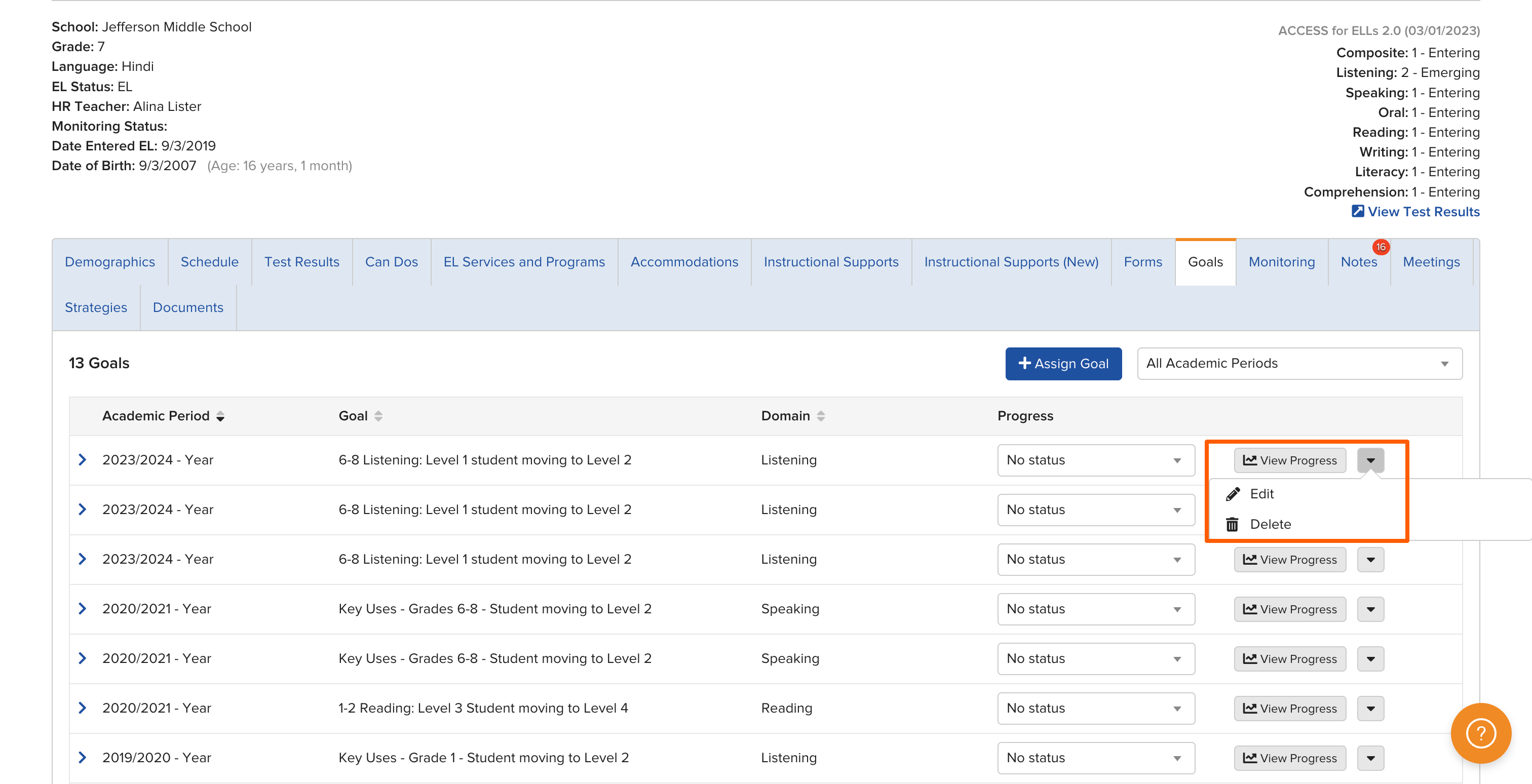Viewport: 1532px width, 784px height.
Task: Open actions caret for the third 2023/2024 goal
Action: [x=1370, y=560]
